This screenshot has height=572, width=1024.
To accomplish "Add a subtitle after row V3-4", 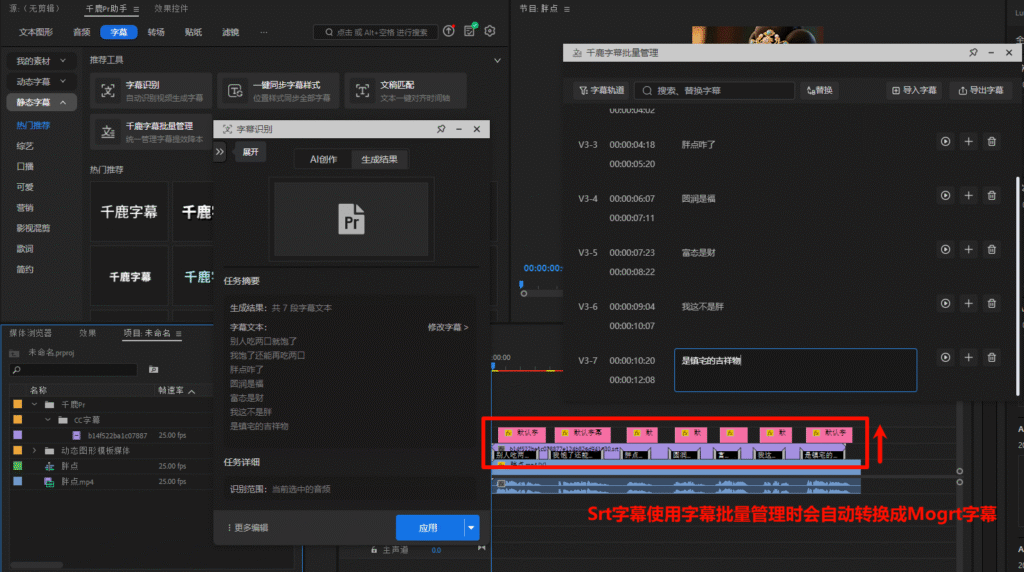I will (968, 195).
